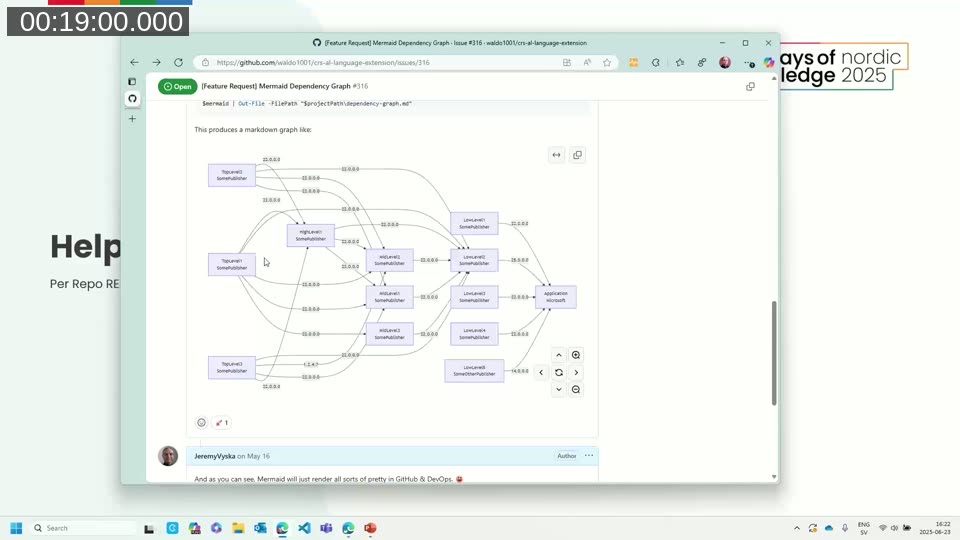Viewport: 960px width, 540px height.
Task: Click the Application Microsoft node in the graph
Action: point(556,297)
